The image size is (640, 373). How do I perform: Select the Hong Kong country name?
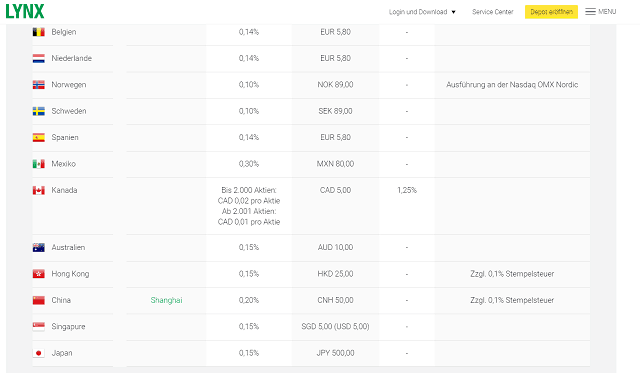[70, 274]
